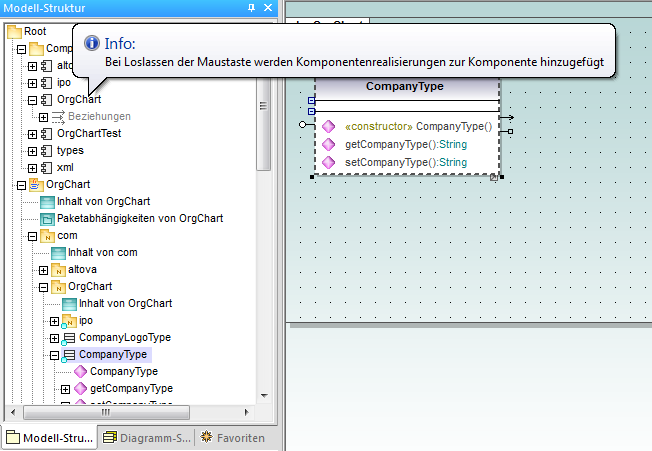Select the types component in tree
Viewport: 652px width, 451px height.
click(69, 150)
